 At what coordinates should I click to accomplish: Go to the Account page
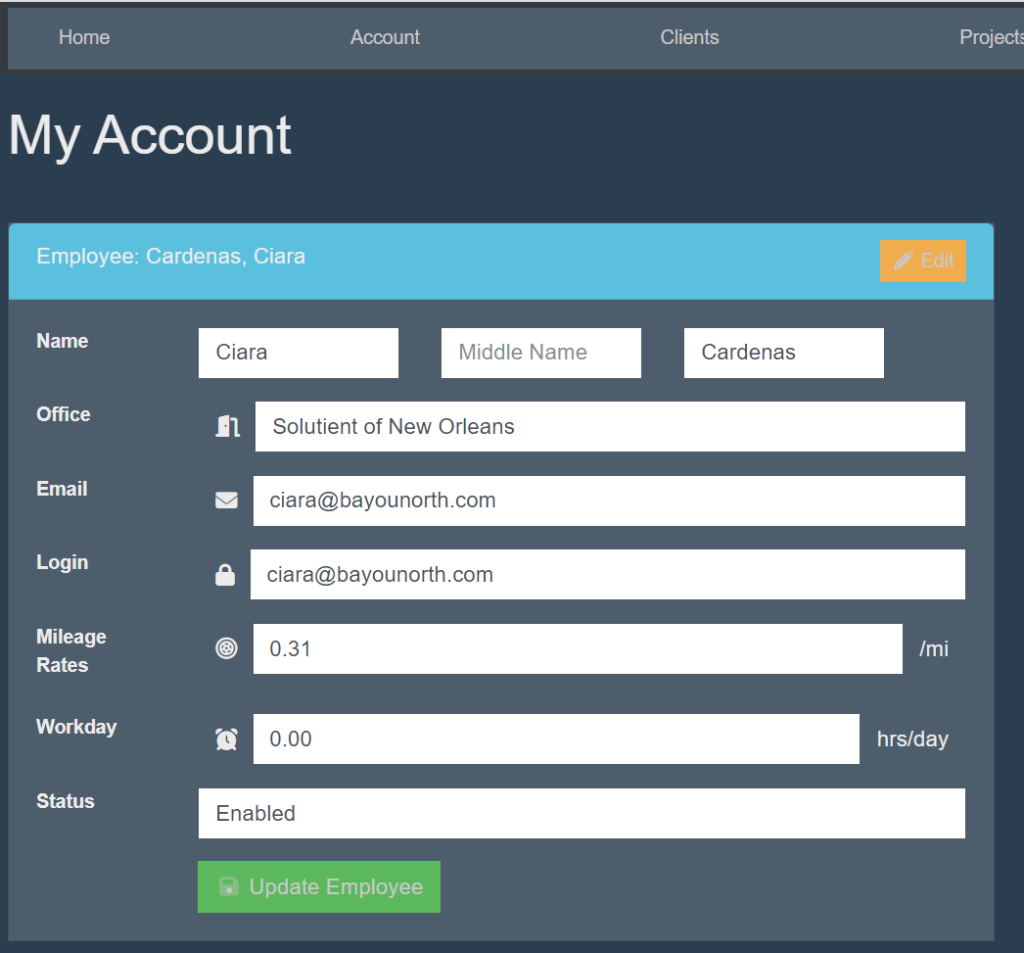pyautogui.click(x=385, y=37)
